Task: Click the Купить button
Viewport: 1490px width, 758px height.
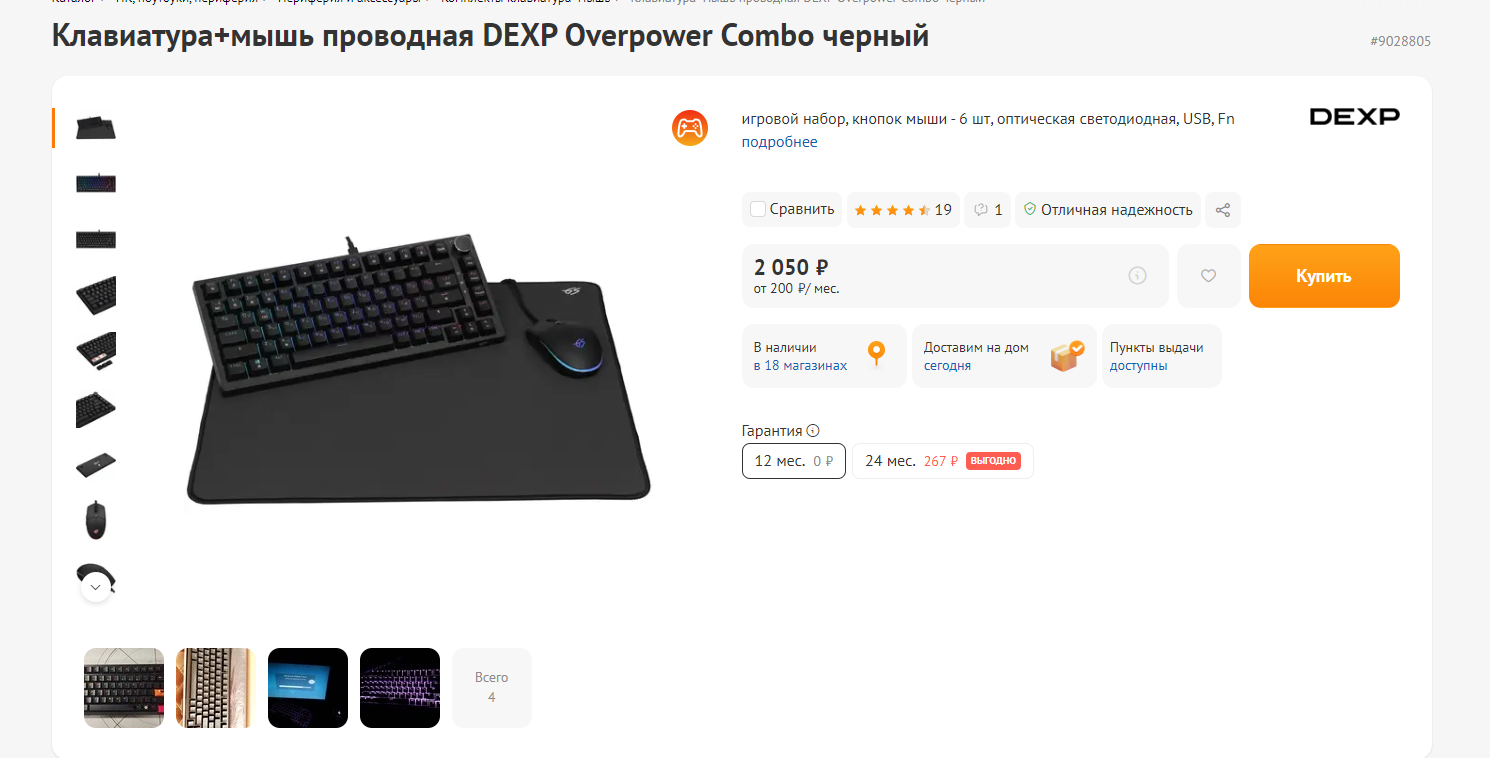Action: tap(1324, 276)
